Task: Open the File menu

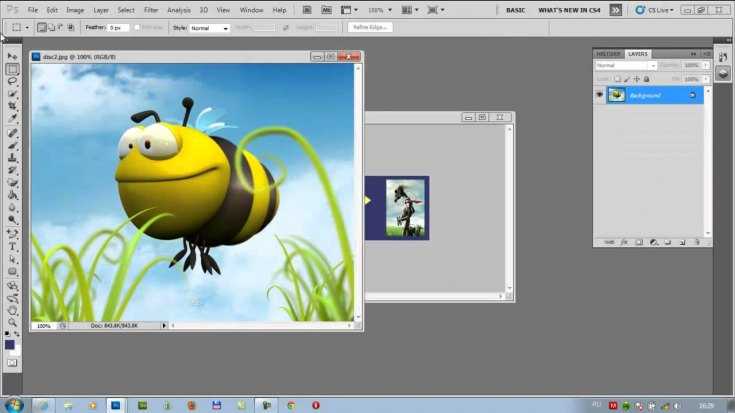Action: click(32, 10)
